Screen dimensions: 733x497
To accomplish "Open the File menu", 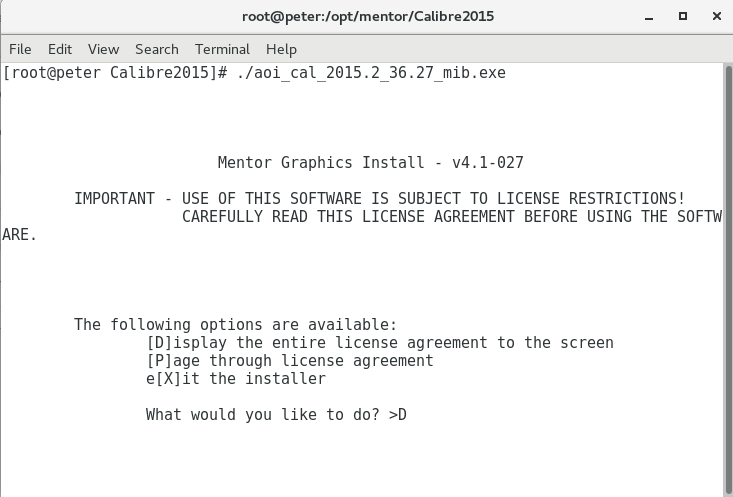I will point(20,49).
